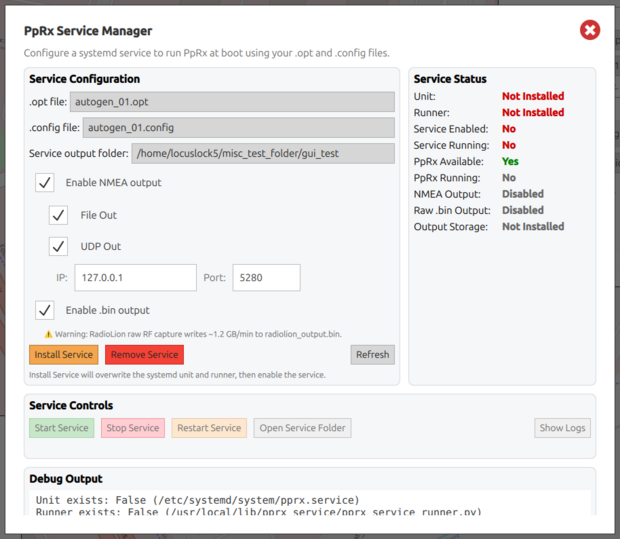Click the 'File Out' label
620x539 pixels.
(98, 215)
